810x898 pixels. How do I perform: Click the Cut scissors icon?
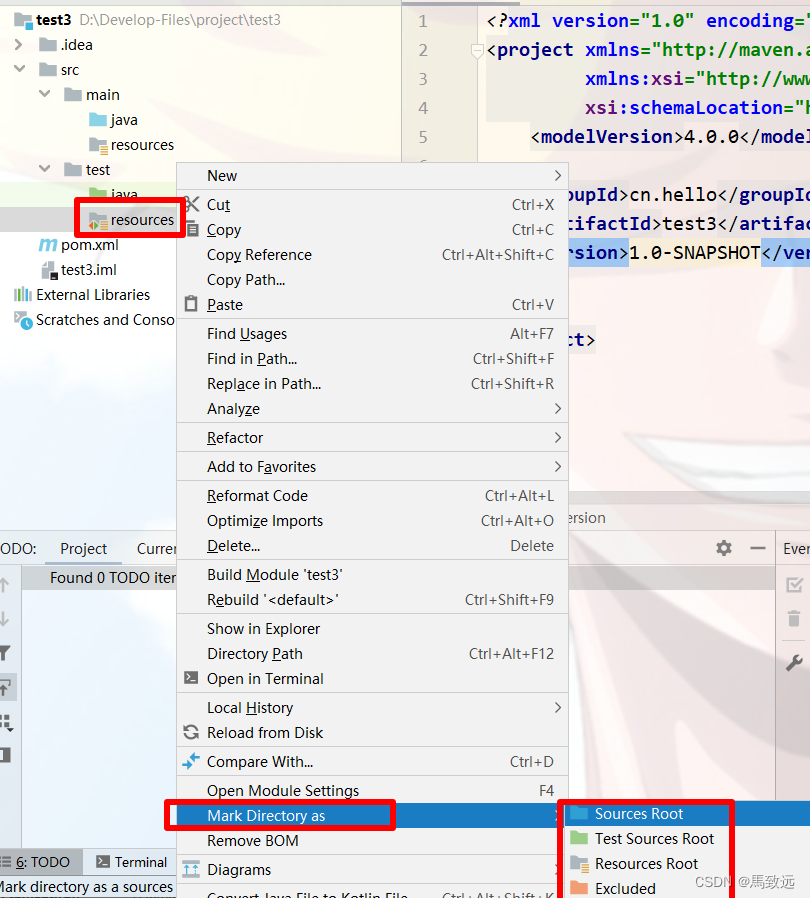click(193, 204)
